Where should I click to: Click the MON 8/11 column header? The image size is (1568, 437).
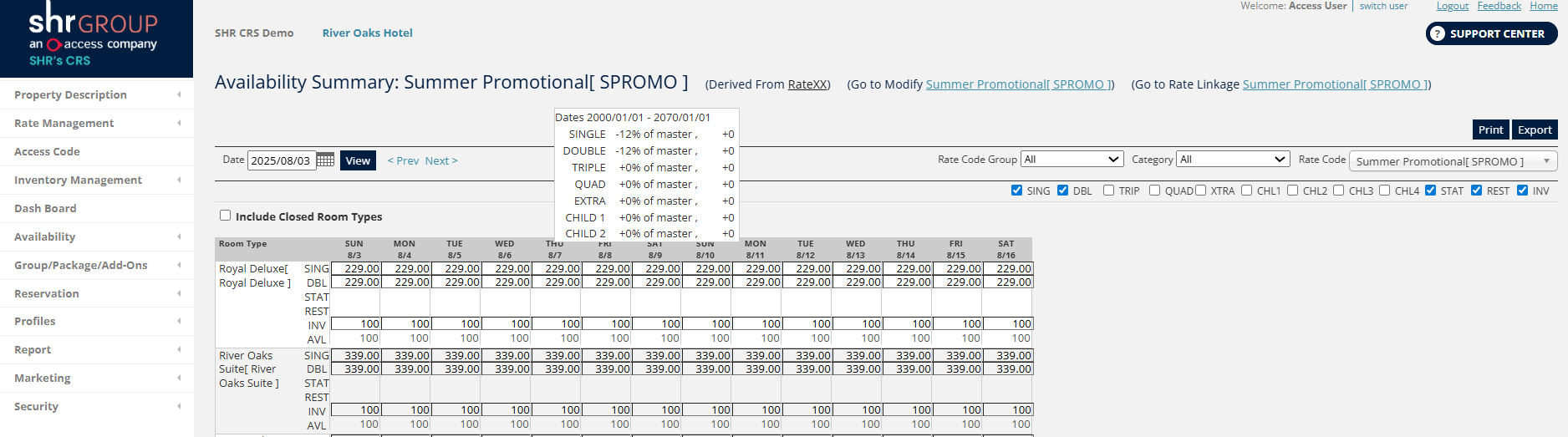coord(756,249)
